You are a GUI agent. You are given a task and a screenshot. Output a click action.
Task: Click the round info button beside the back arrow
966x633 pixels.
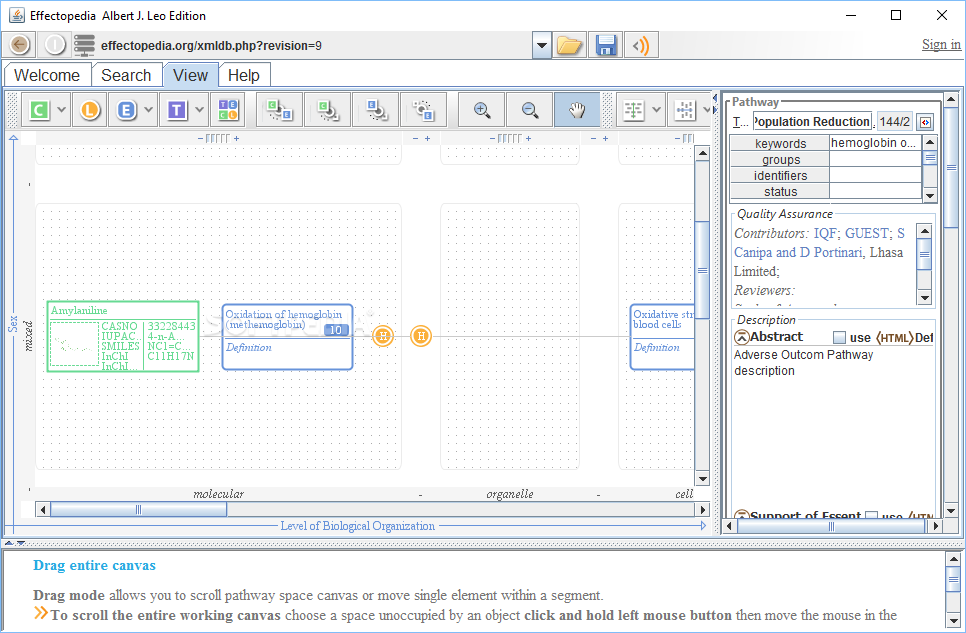55,45
